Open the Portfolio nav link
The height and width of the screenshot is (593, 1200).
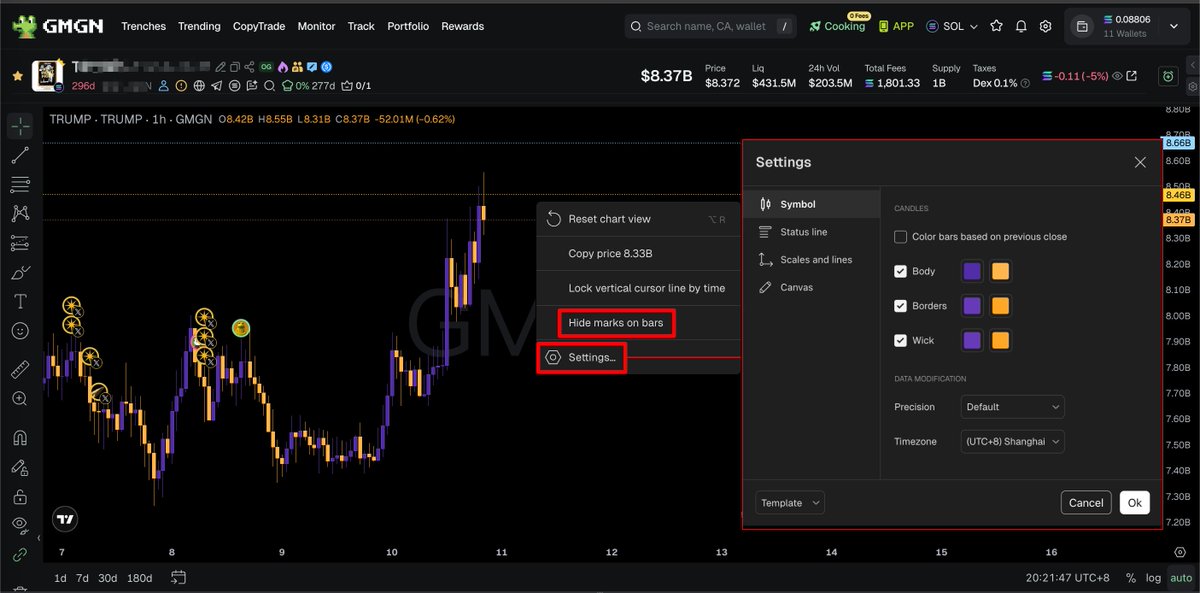(408, 26)
